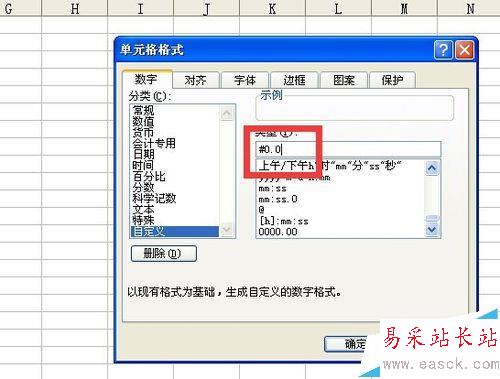This screenshot has width=500, height=379.
Task: Open the 边框 tab
Action: (294, 80)
